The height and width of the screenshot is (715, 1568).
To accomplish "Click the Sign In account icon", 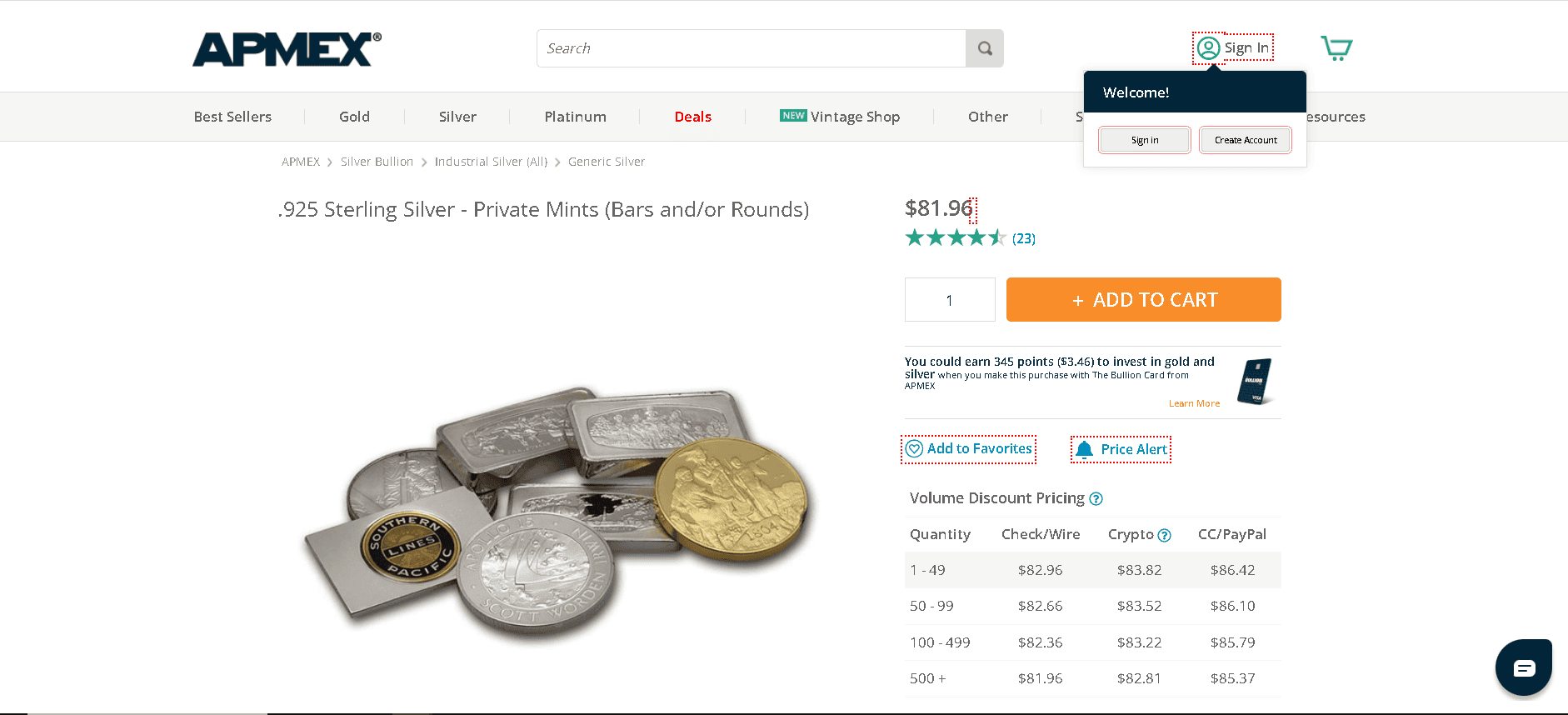I will click(1207, 47).
